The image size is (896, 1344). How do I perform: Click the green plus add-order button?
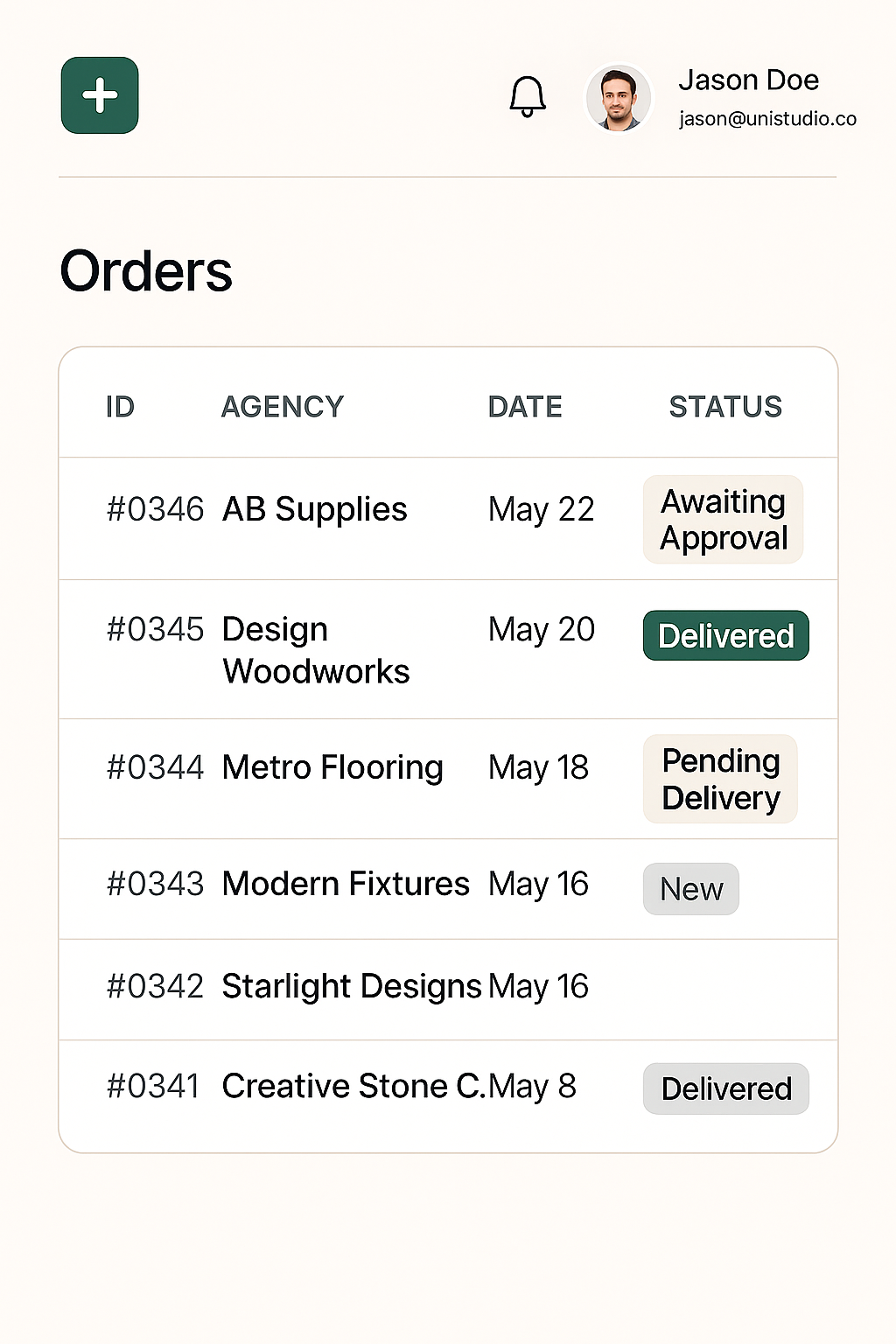(100, 95)
